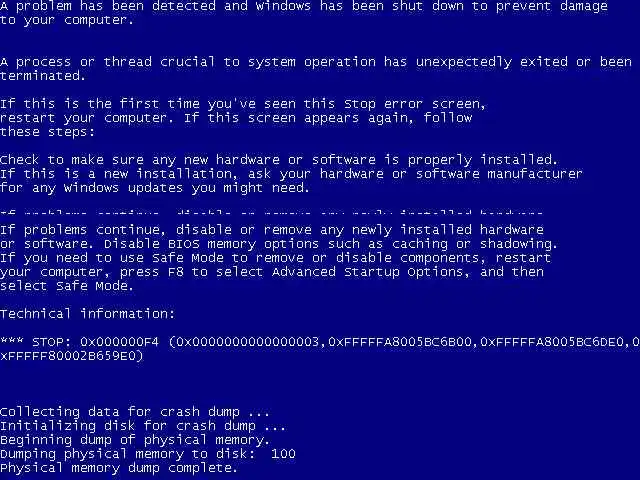640x480 pixels.
Task: Click the 'Safe Mode' text on last instruction line
Action: point(91,286)
